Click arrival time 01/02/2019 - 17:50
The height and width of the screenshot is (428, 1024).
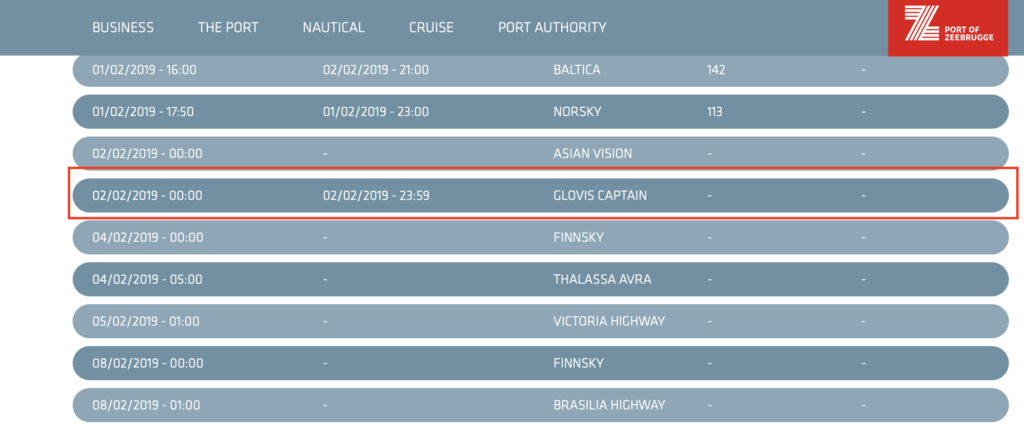(x=143, y=112)
